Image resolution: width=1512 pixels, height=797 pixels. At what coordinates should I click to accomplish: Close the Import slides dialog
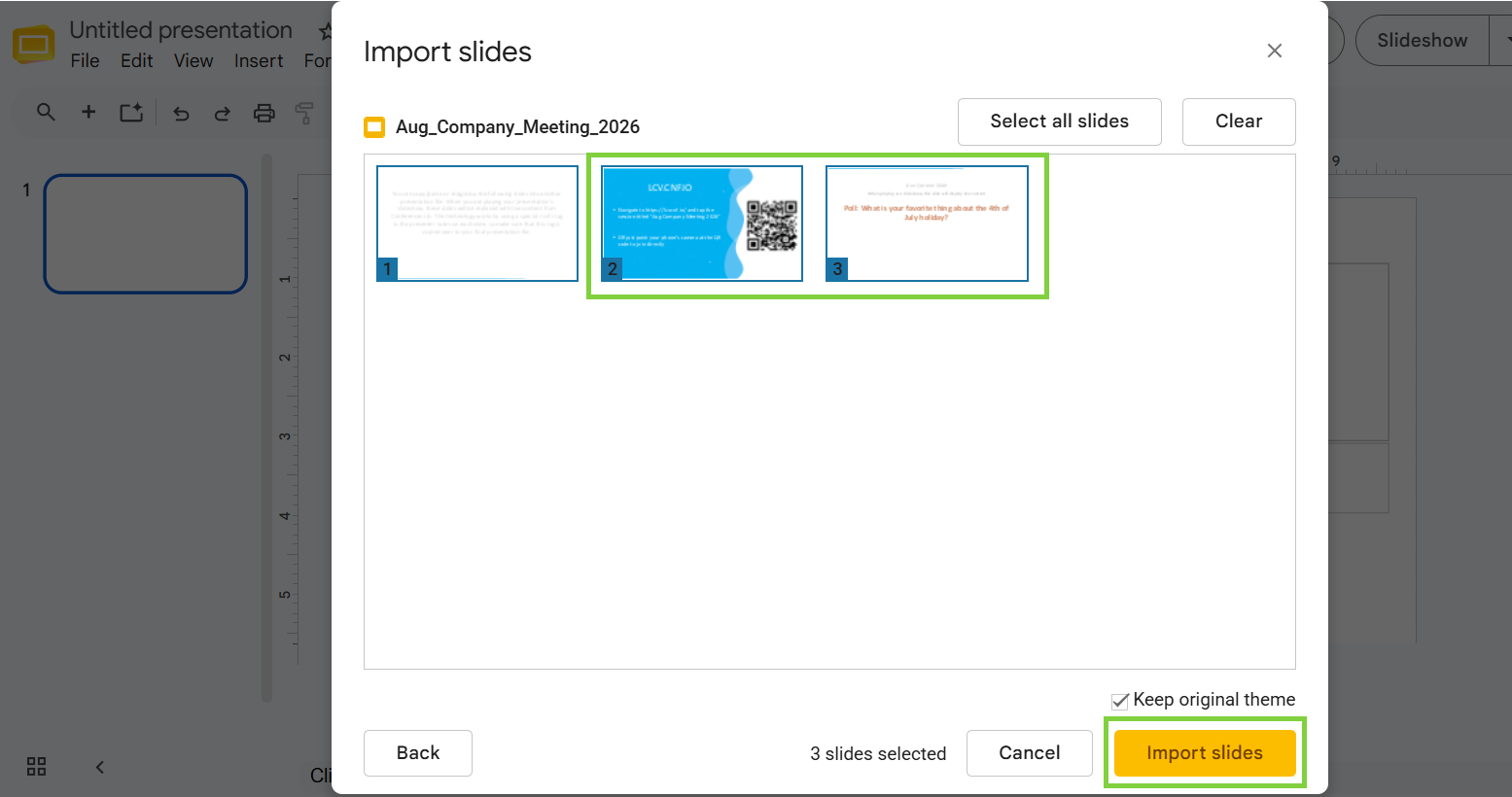point(1275,51)
